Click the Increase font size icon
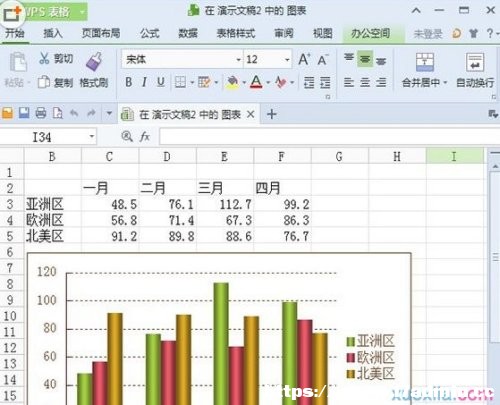Screen dimensions: 500x405 click(304, 59)
